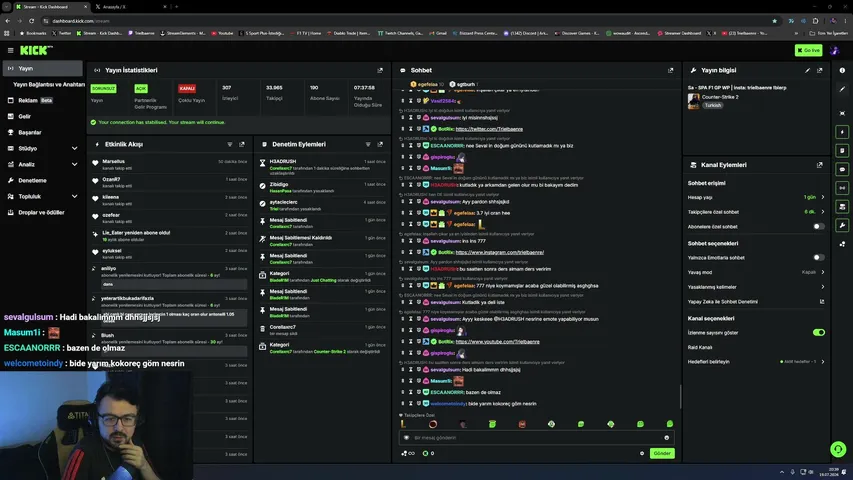Focus the Bir mesaj gönderin input
The width and height of the screenshot is (853, 480).
[x=536, y=438]
